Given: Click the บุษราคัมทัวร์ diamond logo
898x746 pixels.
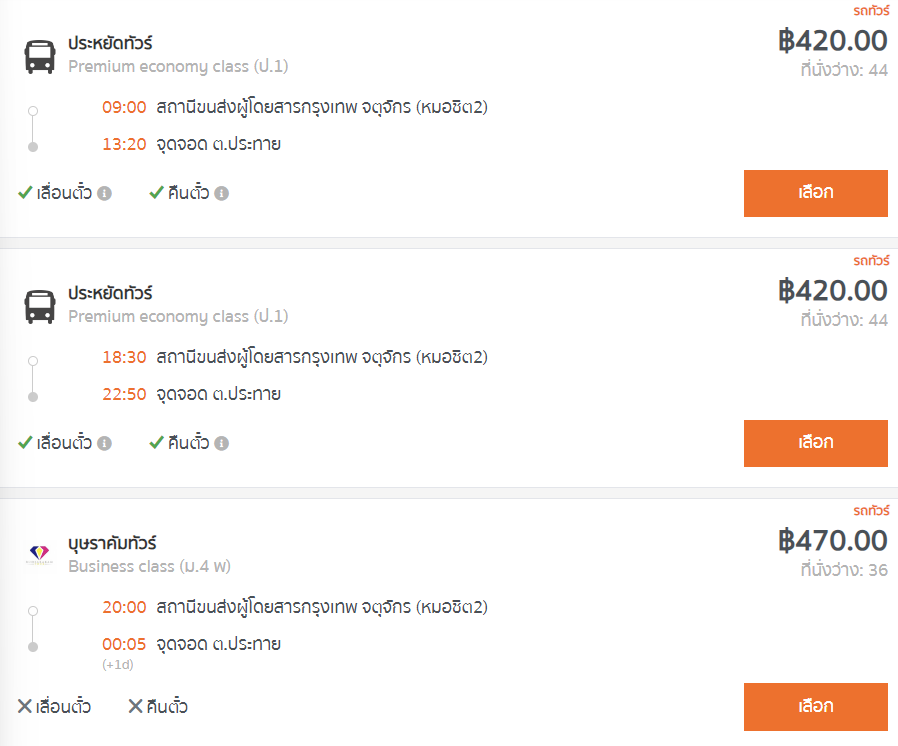Looking at the screenshot, I should pos(40,553).
